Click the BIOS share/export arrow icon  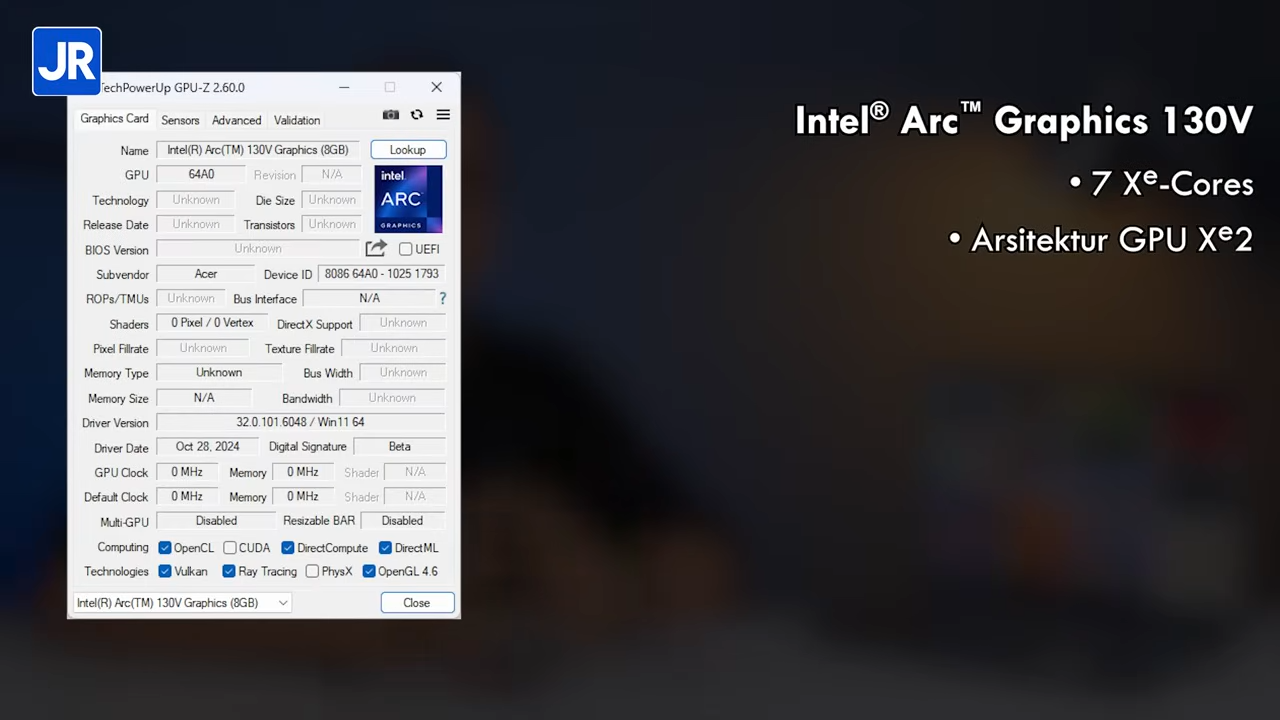click(376, 249)
